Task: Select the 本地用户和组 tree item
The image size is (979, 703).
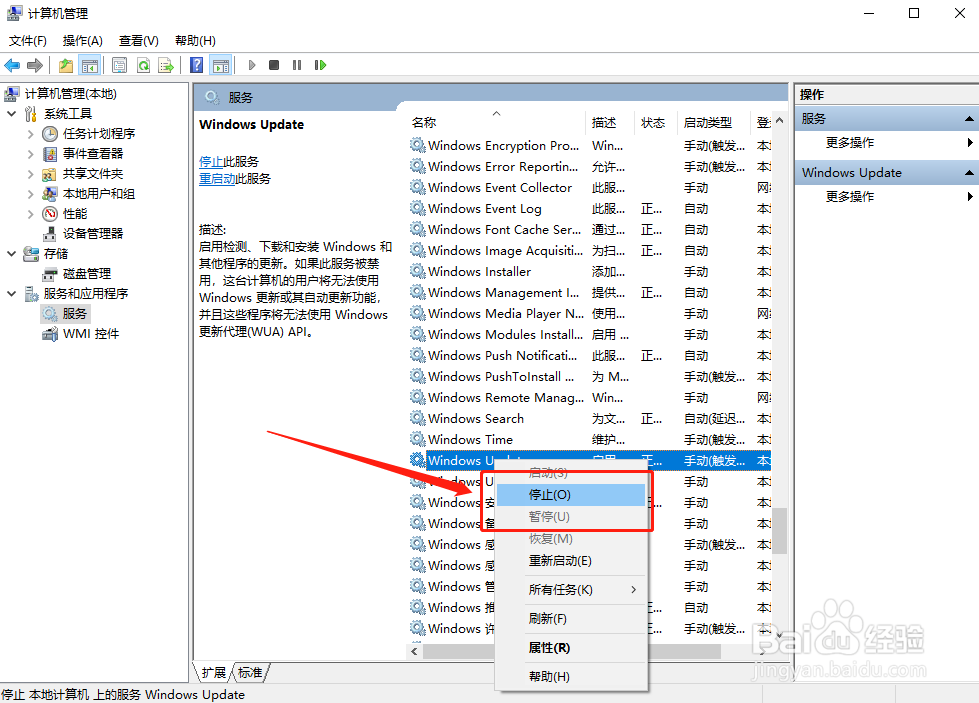Action: [99, 194]
